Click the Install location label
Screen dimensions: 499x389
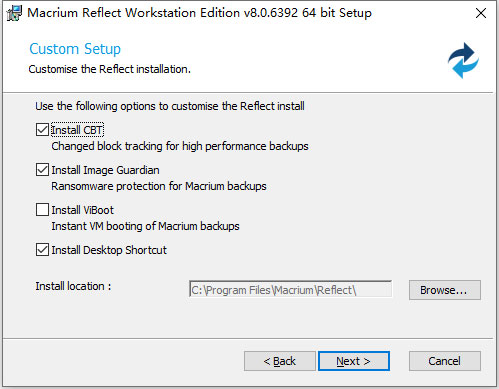(x=73, y=286)
